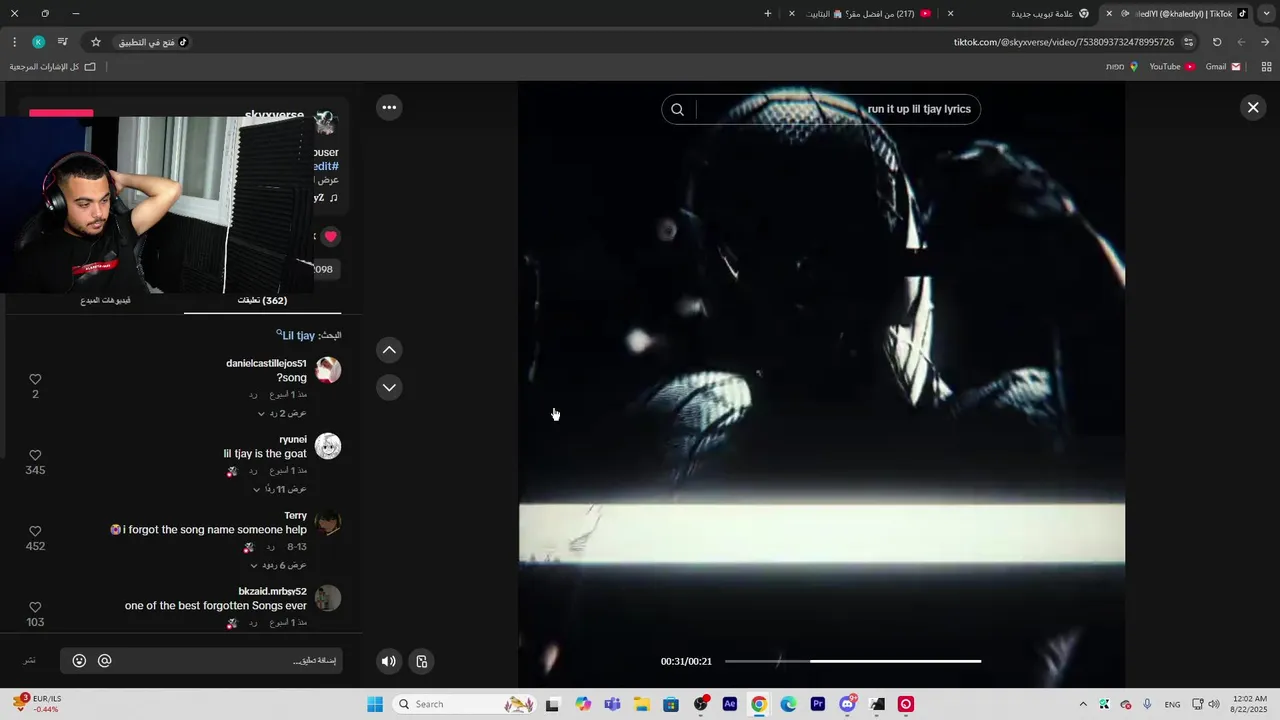The image size is (1280, 720).
Task: Click the search magnifier icon in video
Action: (x=677, y=109)
